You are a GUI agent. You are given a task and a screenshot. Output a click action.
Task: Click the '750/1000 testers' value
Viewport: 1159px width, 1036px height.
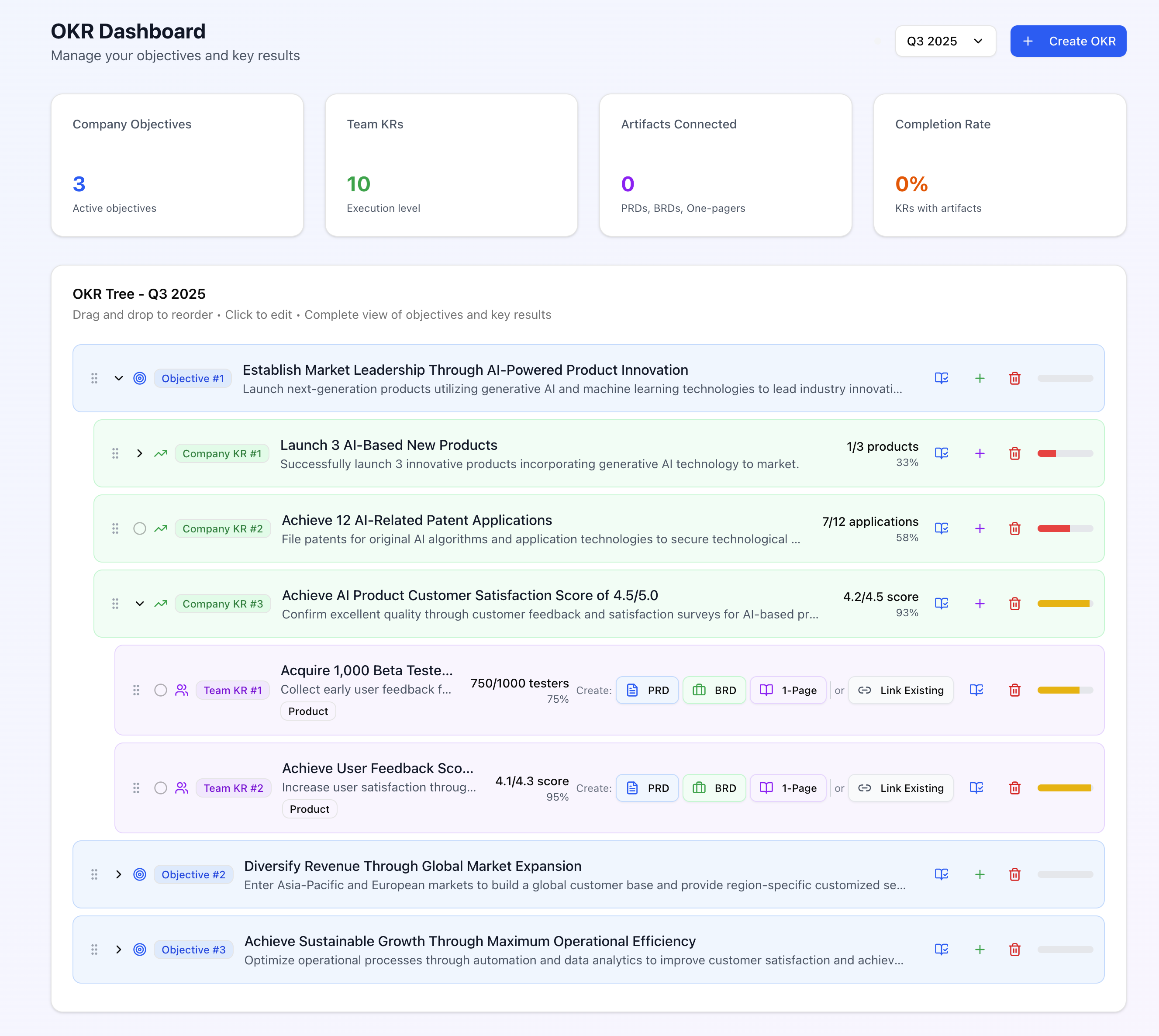[x=519, y=683]
